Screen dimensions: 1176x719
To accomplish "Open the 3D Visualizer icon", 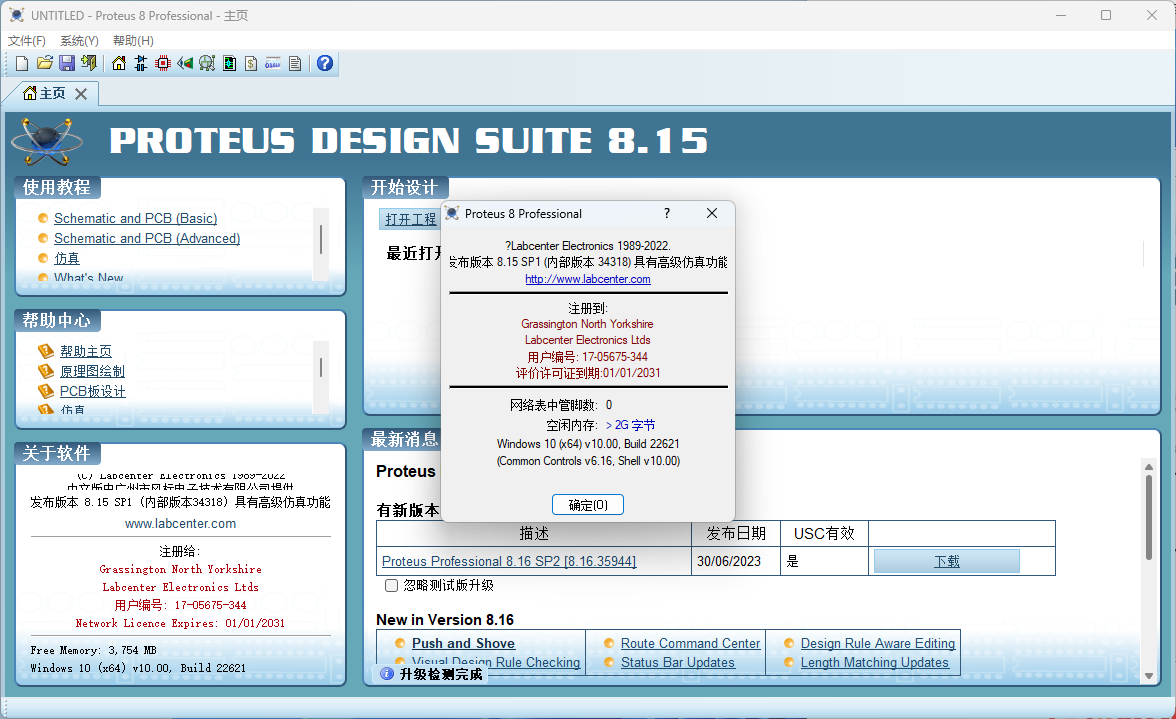I will (184, 64).
